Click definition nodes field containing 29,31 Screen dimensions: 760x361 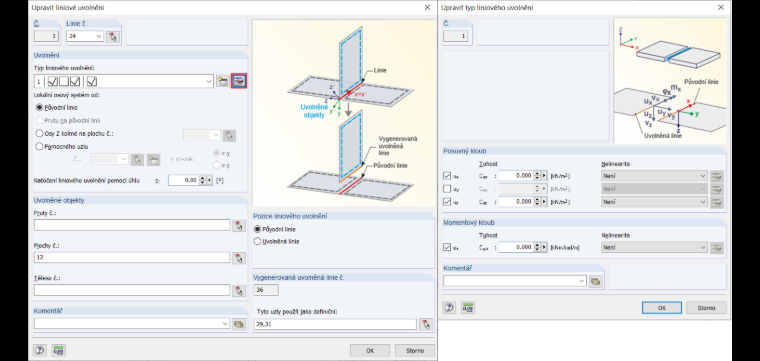(x=335, y=324)
